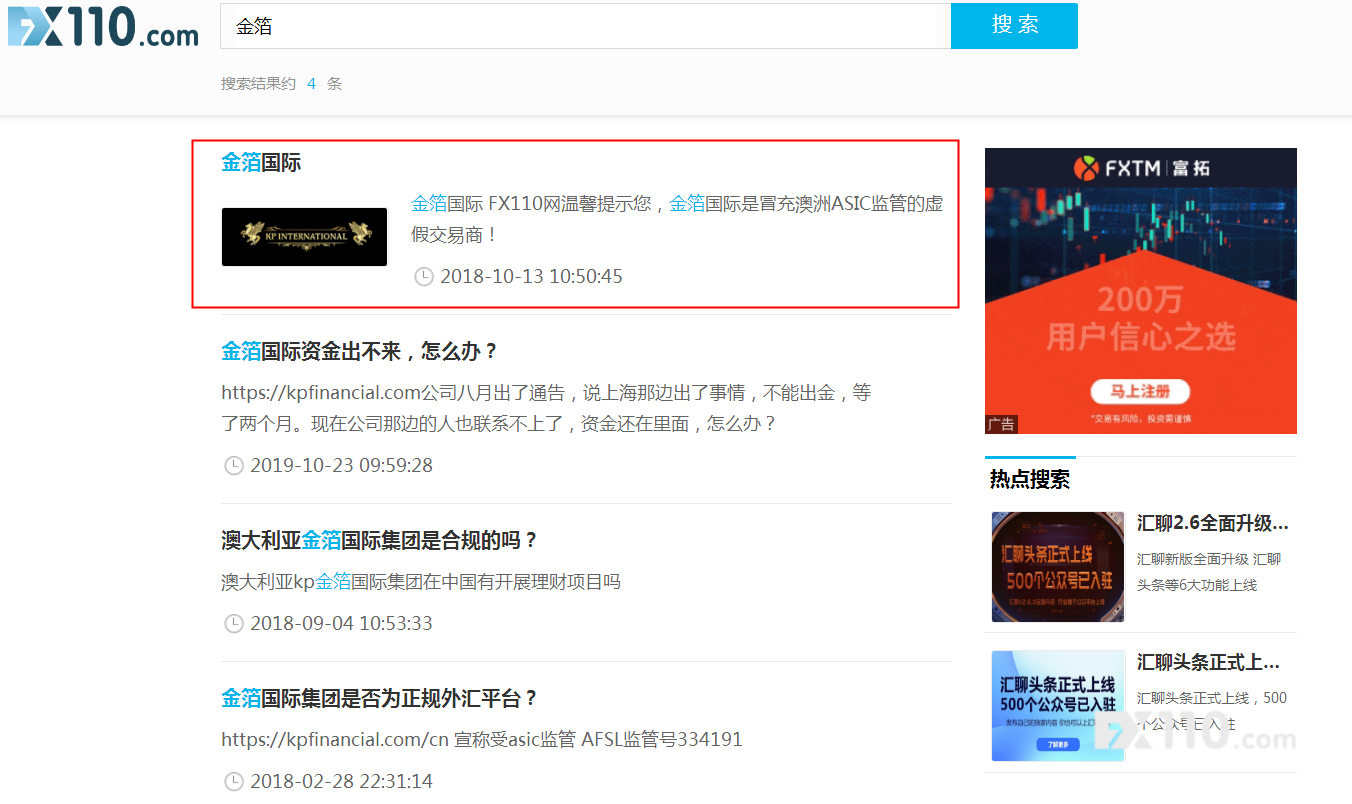Image resolution: width=1352 pixels, height=804 pixels.
Task: Click the date 2018-02-28 22:31:14
Action: [x=341, y=781]
